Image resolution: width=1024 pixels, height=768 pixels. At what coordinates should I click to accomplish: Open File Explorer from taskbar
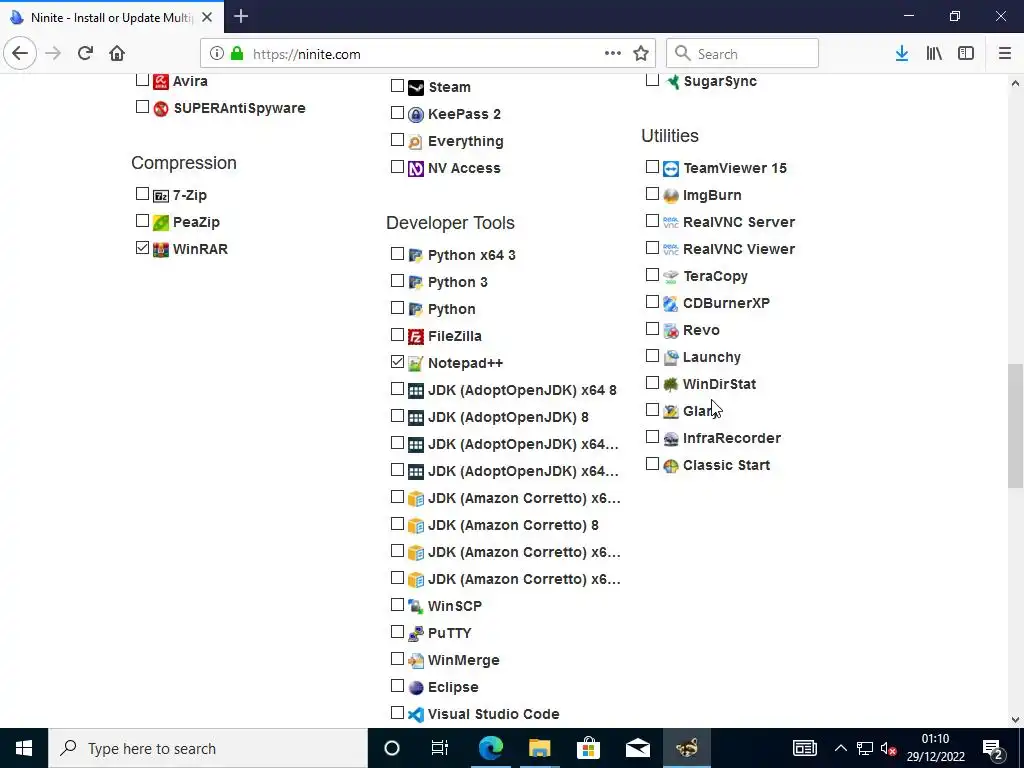(539, 748)
